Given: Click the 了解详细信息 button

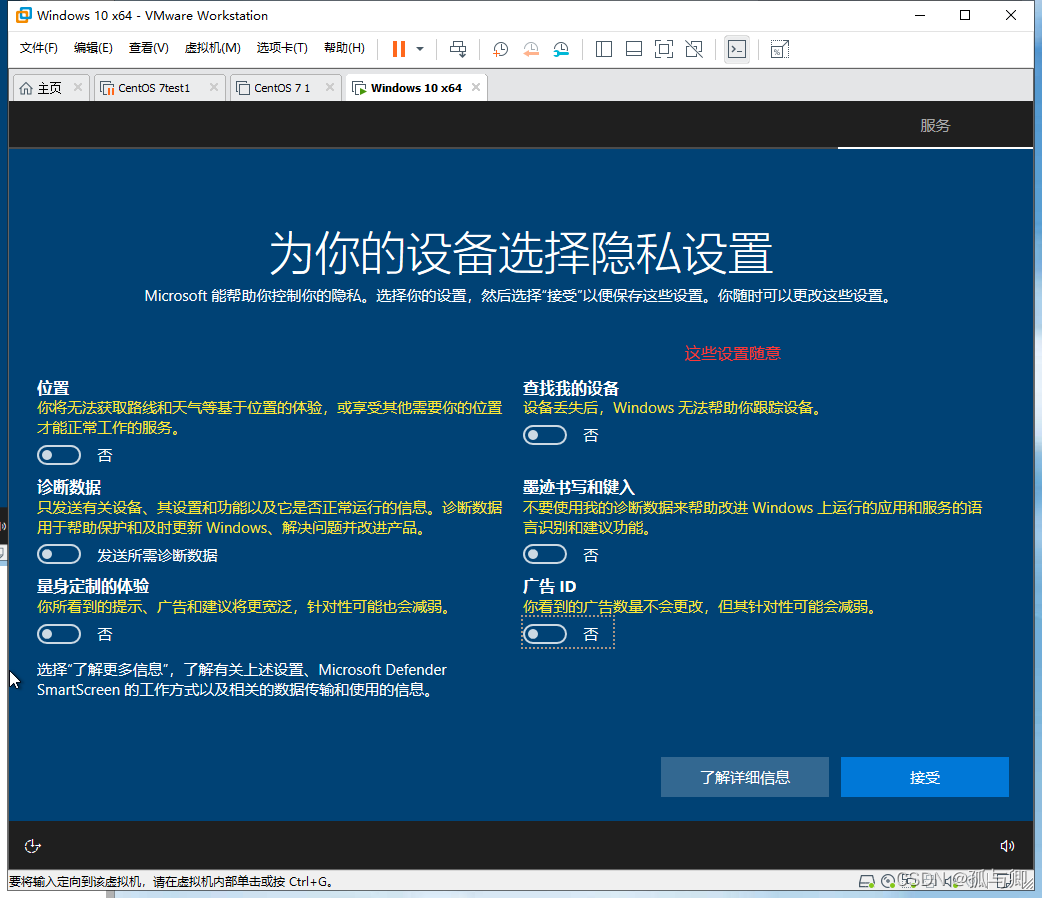Looking at the screenshot, I should 745,777.
